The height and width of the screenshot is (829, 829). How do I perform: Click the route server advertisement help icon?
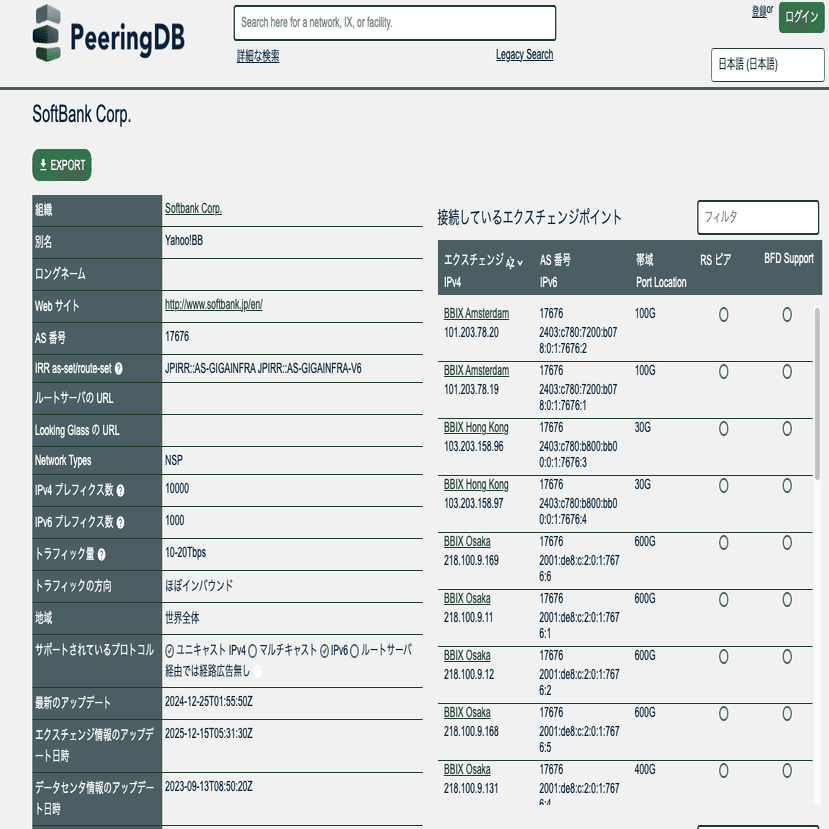tap(256, 672)
